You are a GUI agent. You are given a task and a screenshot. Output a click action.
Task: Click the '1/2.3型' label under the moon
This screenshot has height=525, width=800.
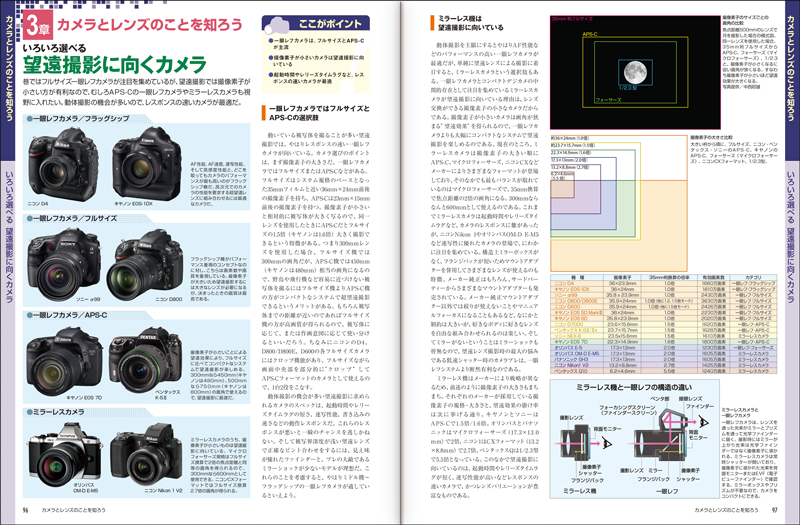coord(629,88)
